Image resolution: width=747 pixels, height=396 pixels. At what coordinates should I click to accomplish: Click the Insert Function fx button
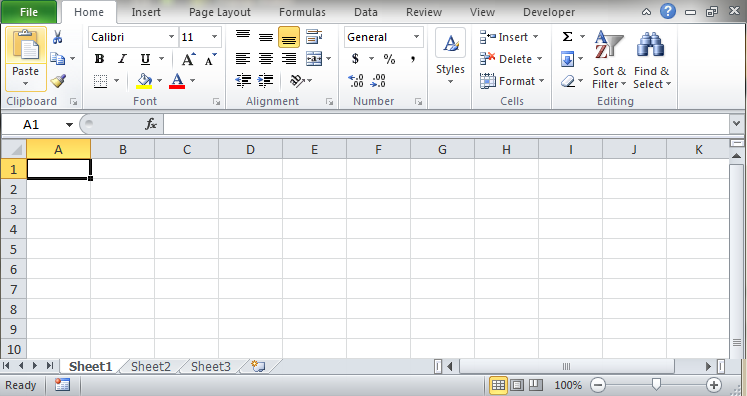point(151,124)
